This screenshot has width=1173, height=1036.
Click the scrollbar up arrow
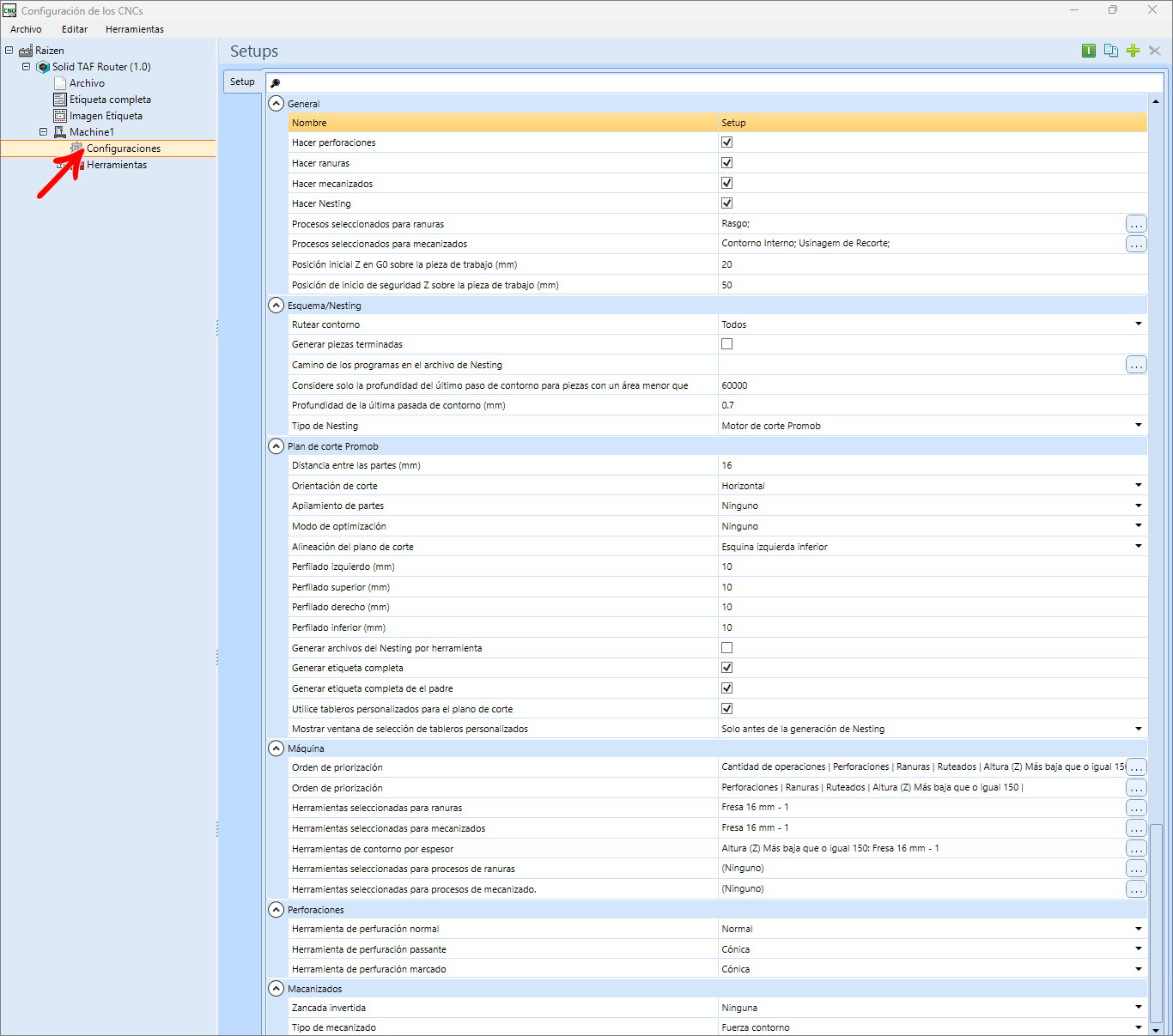tap(1156, 101)
